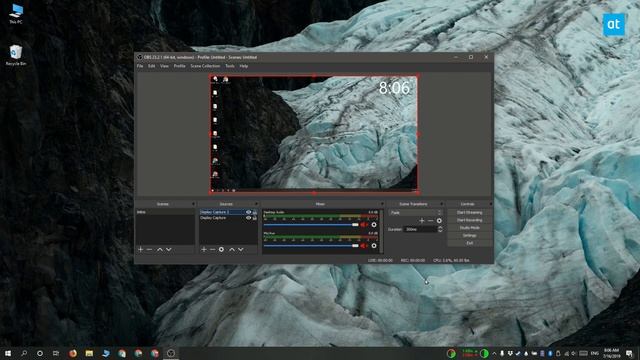This screenshot has width=640, height=360.
Task: Click the Exit button in Controls
Action: pyautogui.click(x=469, y=243)
